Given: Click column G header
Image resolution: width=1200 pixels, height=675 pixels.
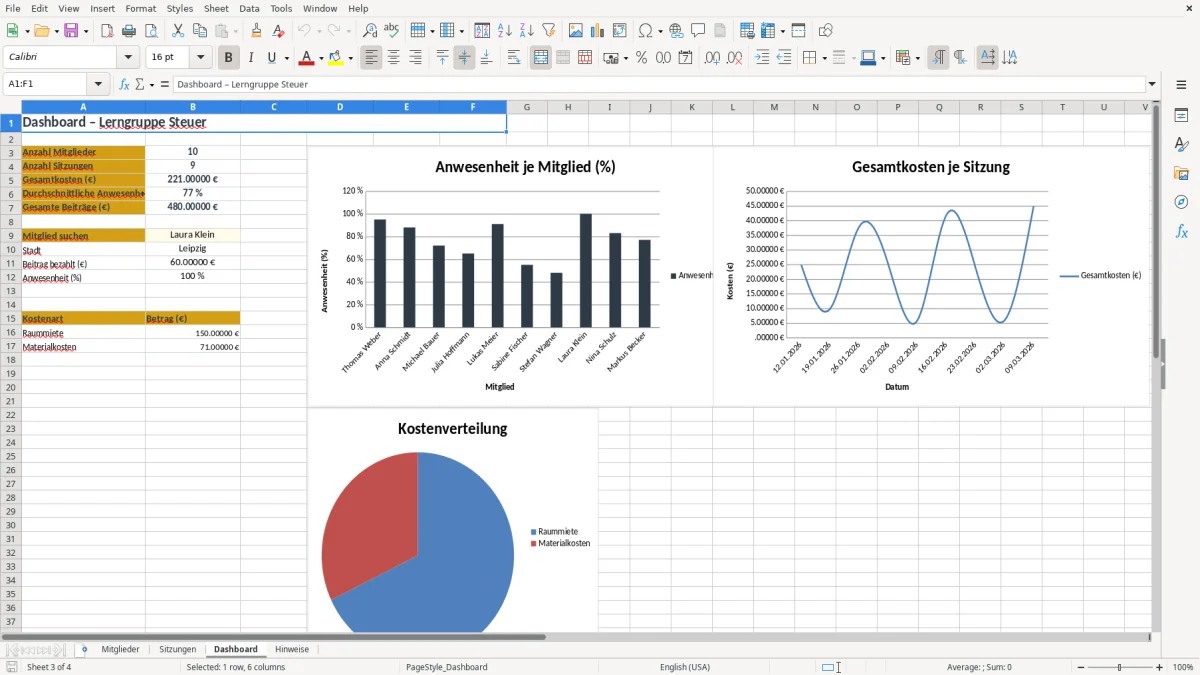Looking at the screenshot, I should click(x=527, y=107).
